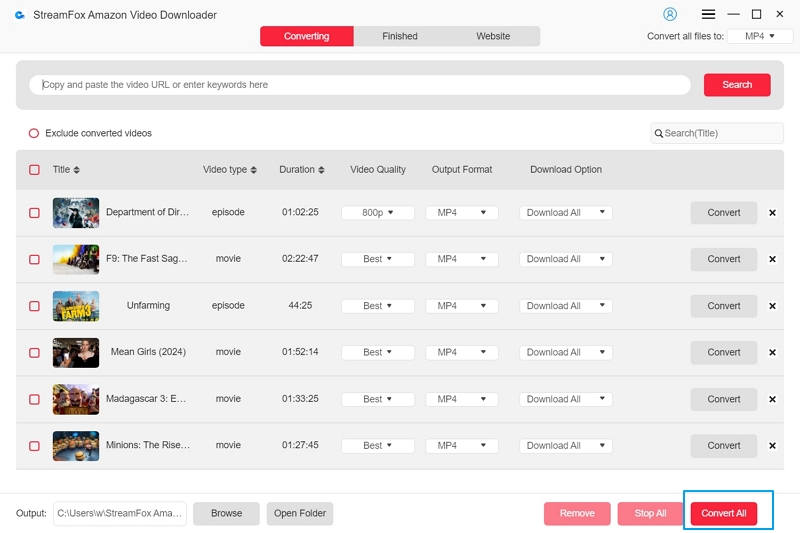Tick the select-all checkbox in header
This screenshot has height=533, width=800.
tap(34, 170)
